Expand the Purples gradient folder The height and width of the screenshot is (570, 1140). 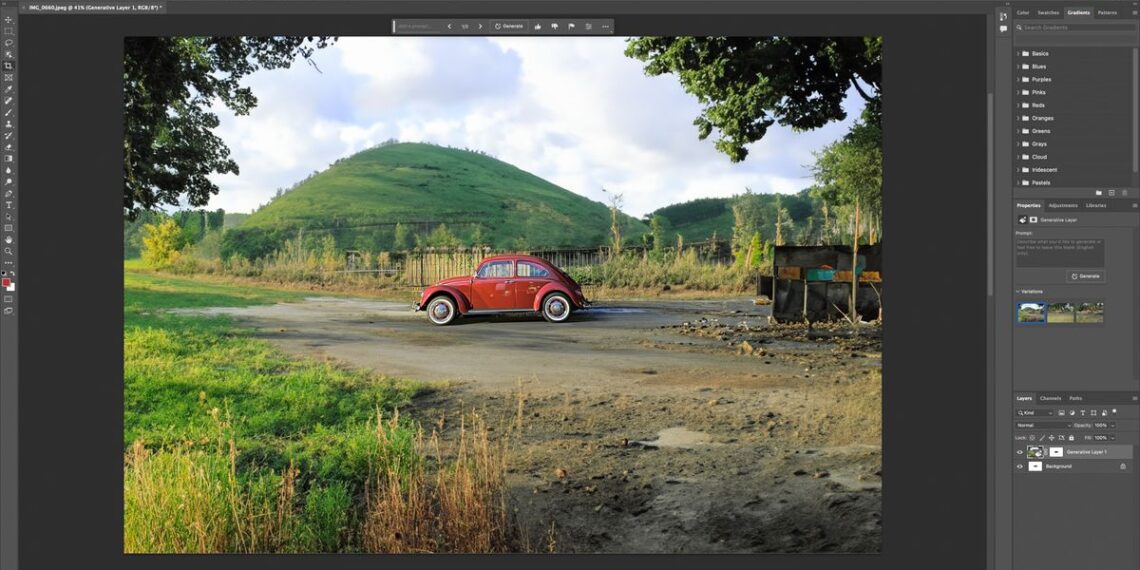tap(1018, 79)
